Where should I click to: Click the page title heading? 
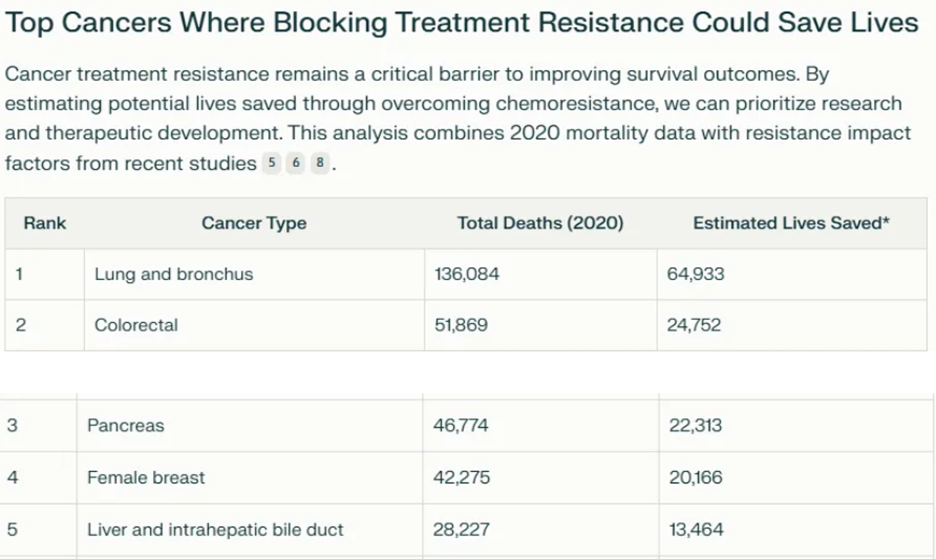point(462,24)
